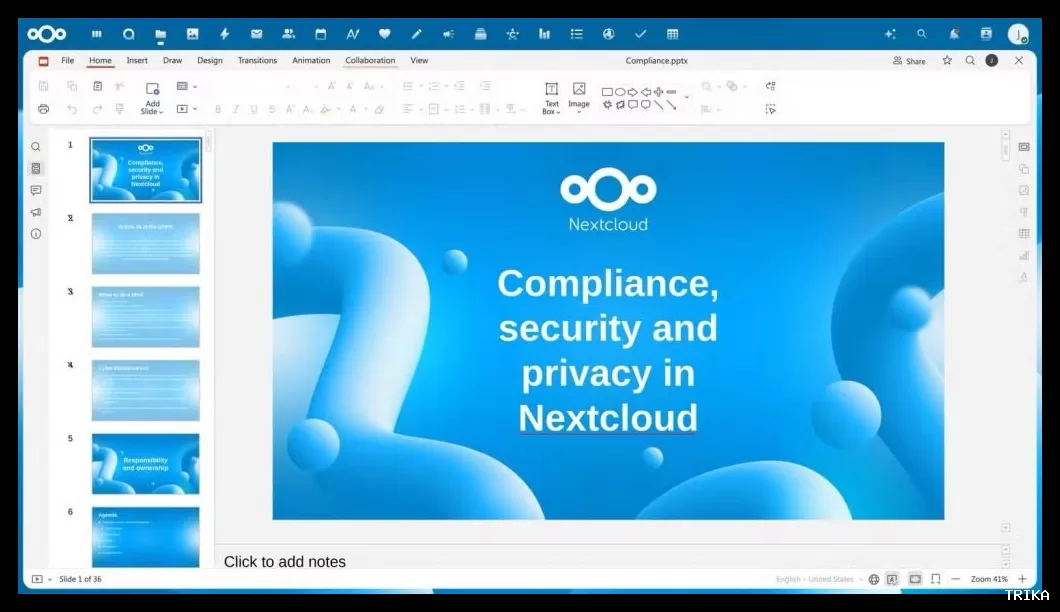Viewport: 1060px width, 612px height.
Task: Open the language selector English United States
Action: [814, 580]
